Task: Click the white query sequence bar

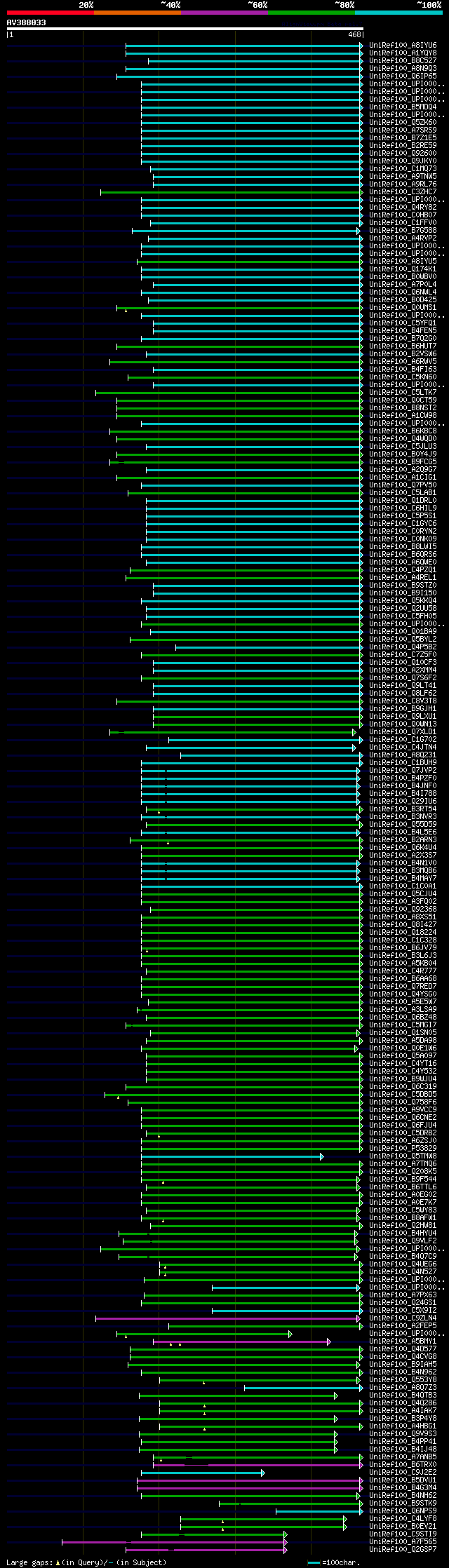Action: point(185,29)
